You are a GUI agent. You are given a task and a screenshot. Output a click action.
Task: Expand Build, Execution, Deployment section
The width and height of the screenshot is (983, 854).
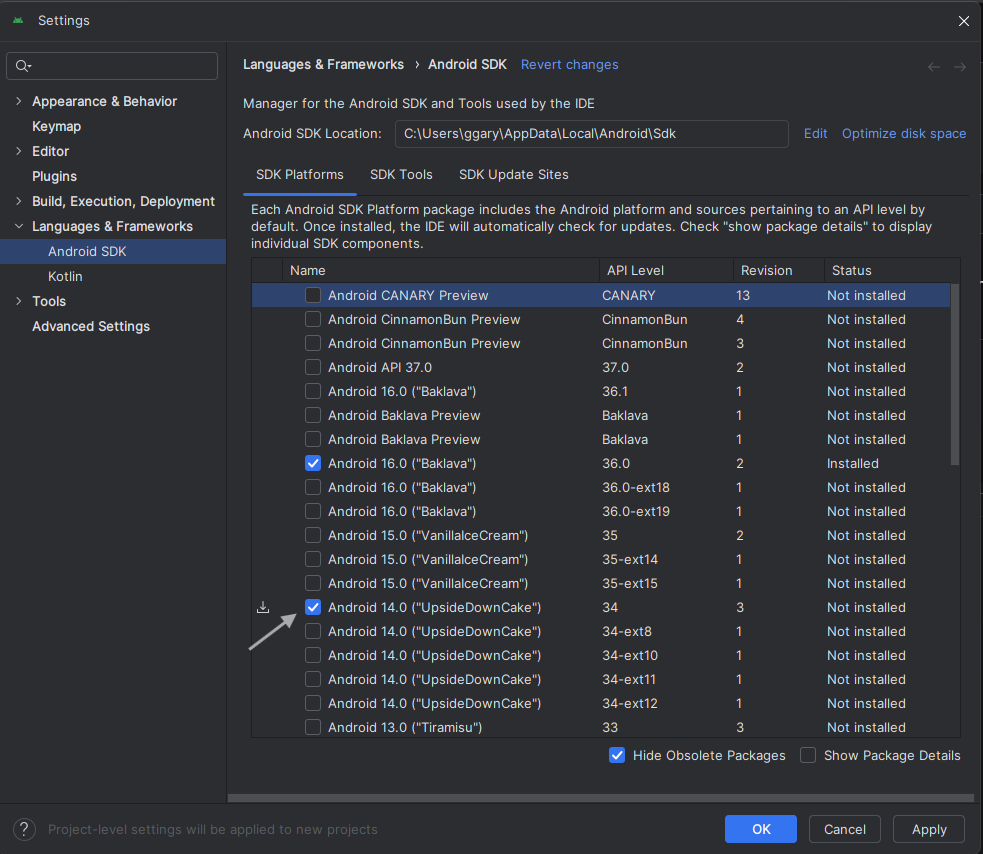click(x=18, y=201)
